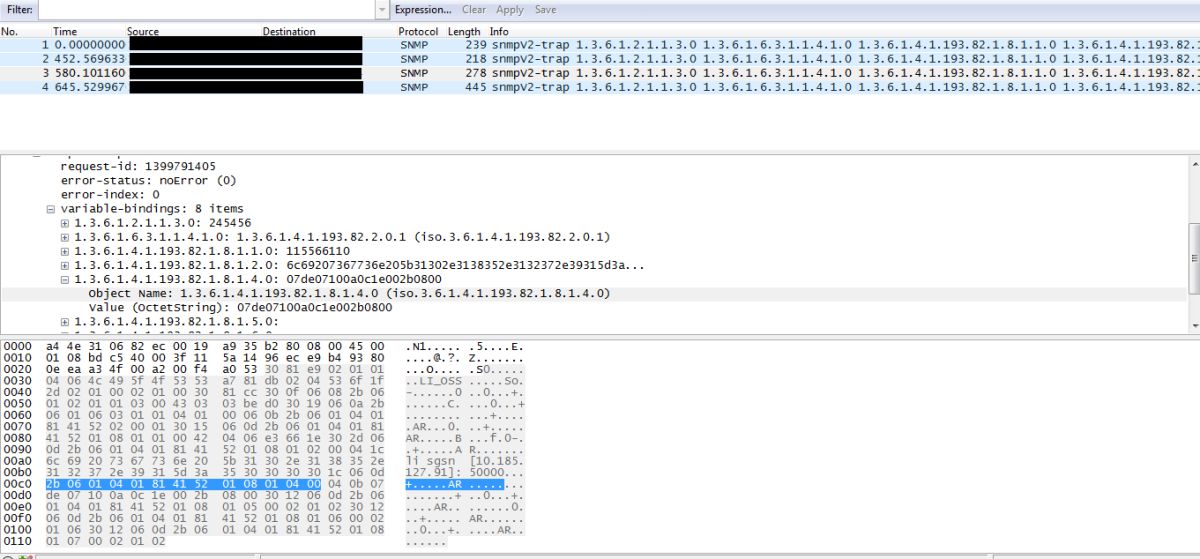
Task: Click the SNMP protocol cell of packet 1
Action: point(415,45)
